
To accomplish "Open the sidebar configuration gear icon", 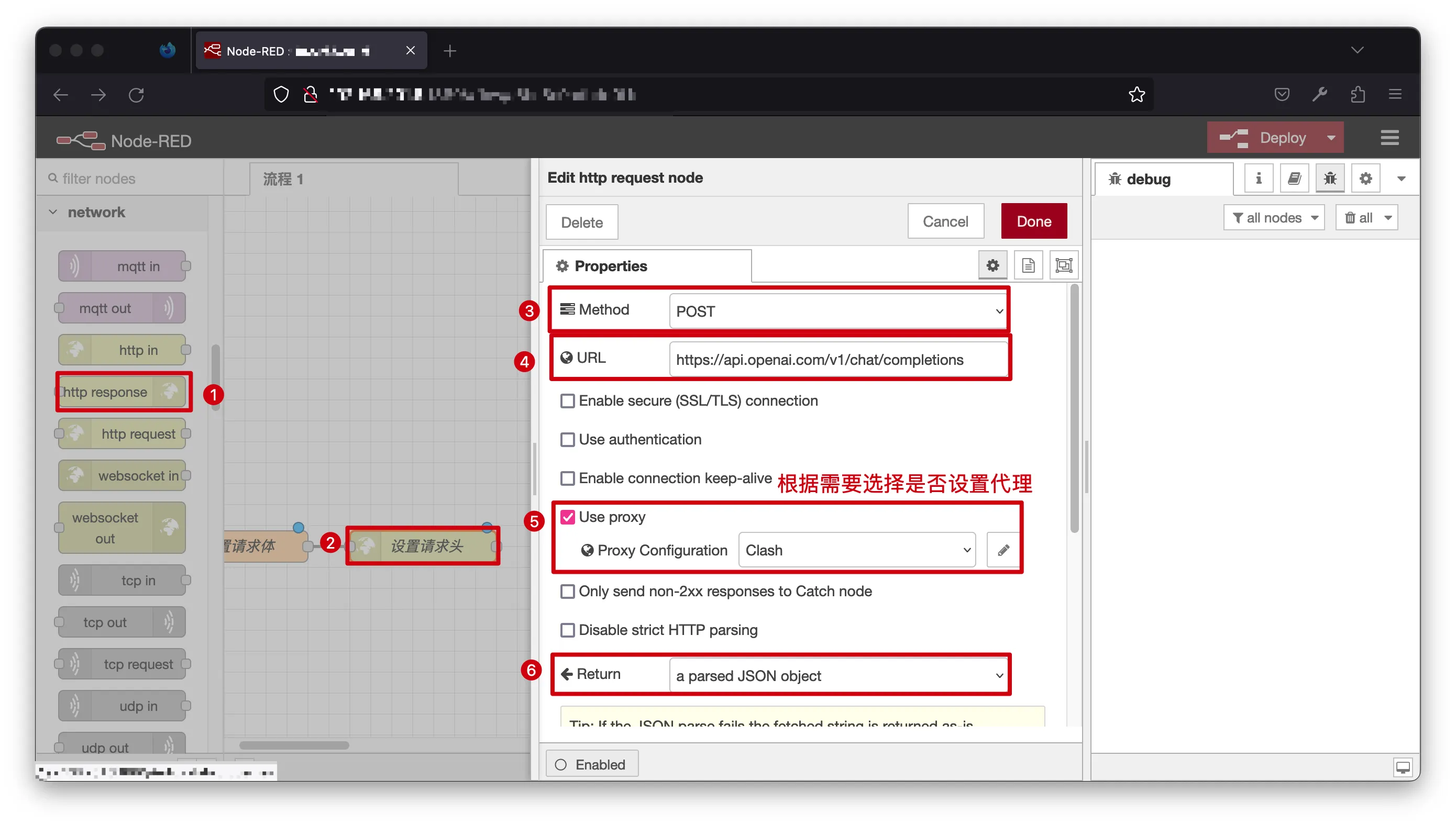I will 1365,179.
